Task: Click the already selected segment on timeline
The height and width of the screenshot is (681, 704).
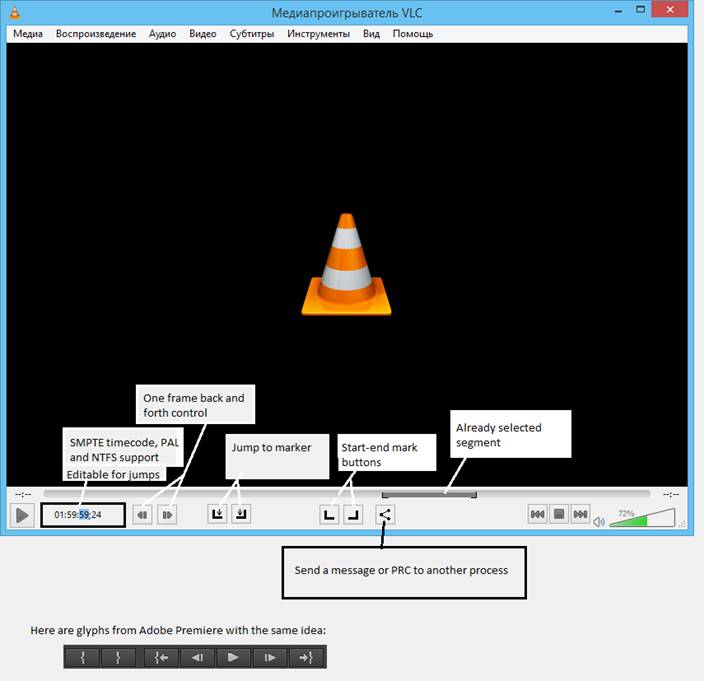Action: point(429,494)
